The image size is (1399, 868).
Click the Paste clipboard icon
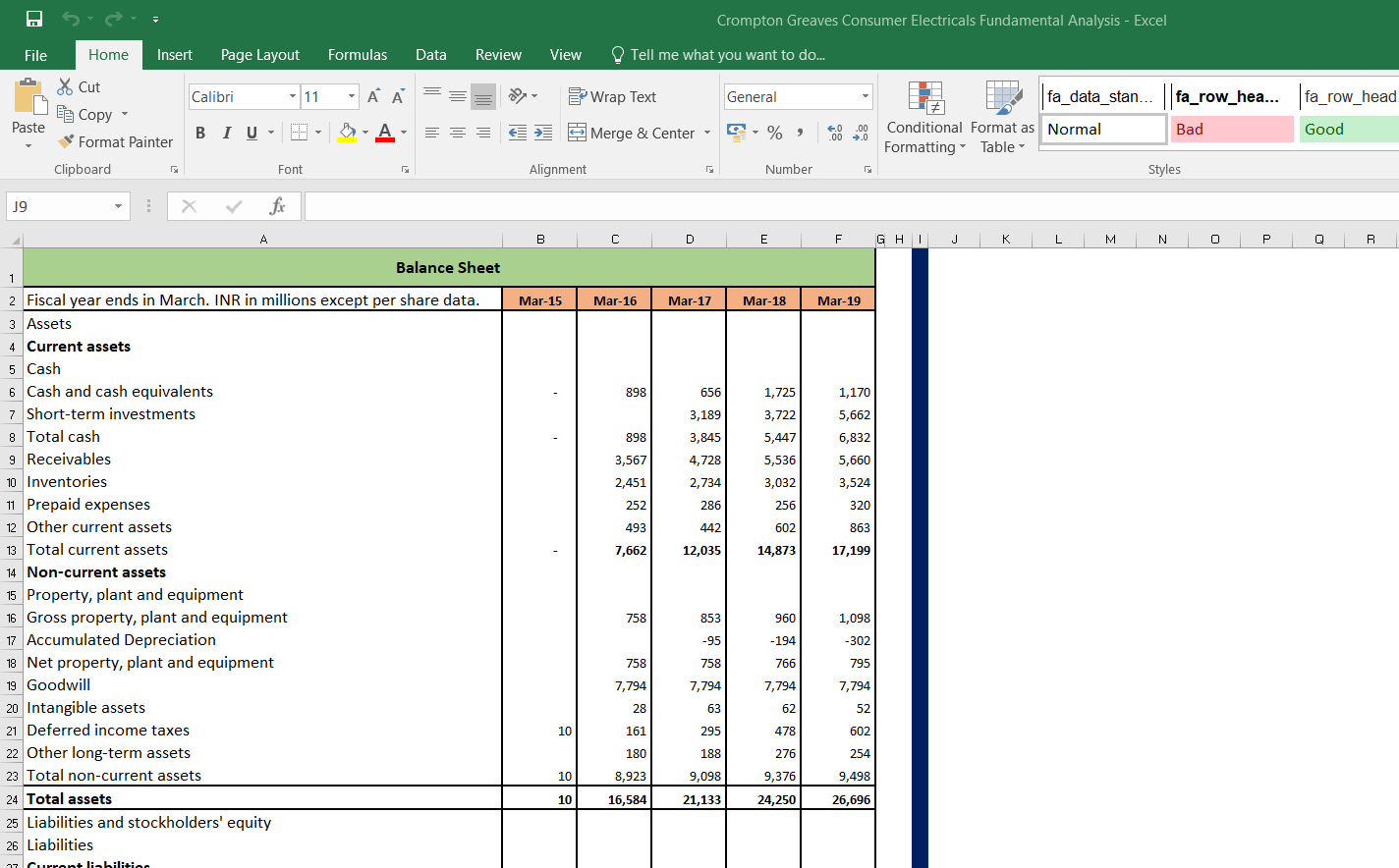tap(28, 96)
